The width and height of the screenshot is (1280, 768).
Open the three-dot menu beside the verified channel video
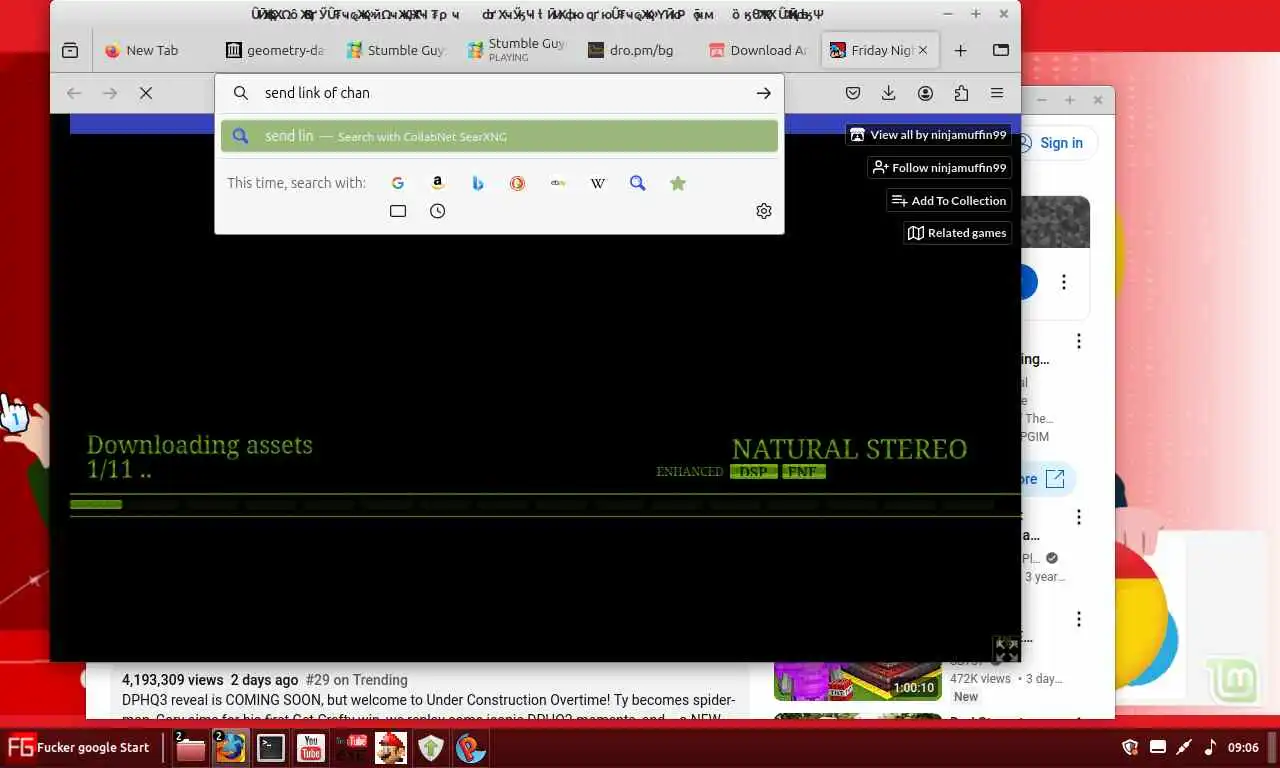click(x=1078, y=517)
